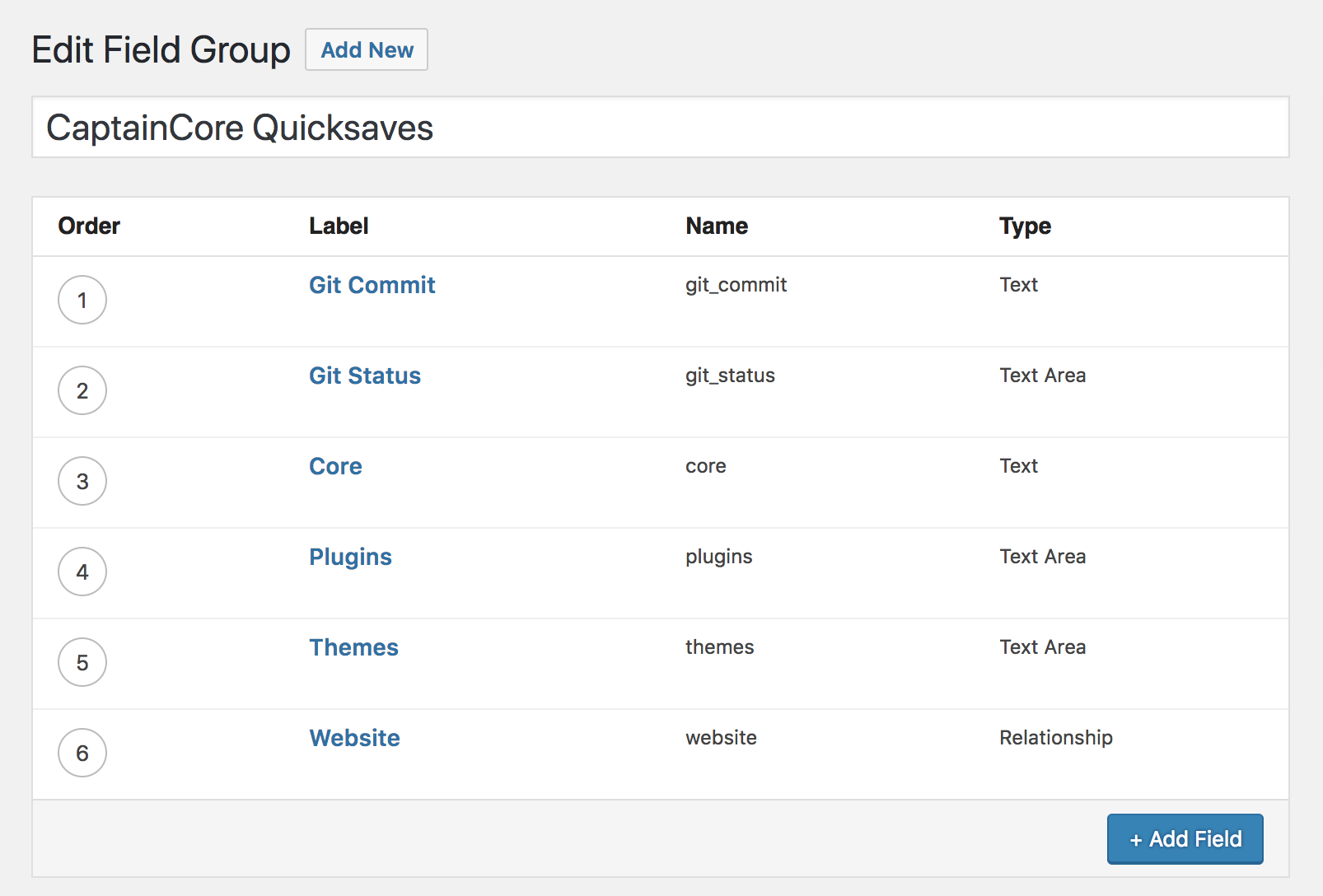Select order handle number 6
Screen dimensions: 1323x896
[82, 753]
